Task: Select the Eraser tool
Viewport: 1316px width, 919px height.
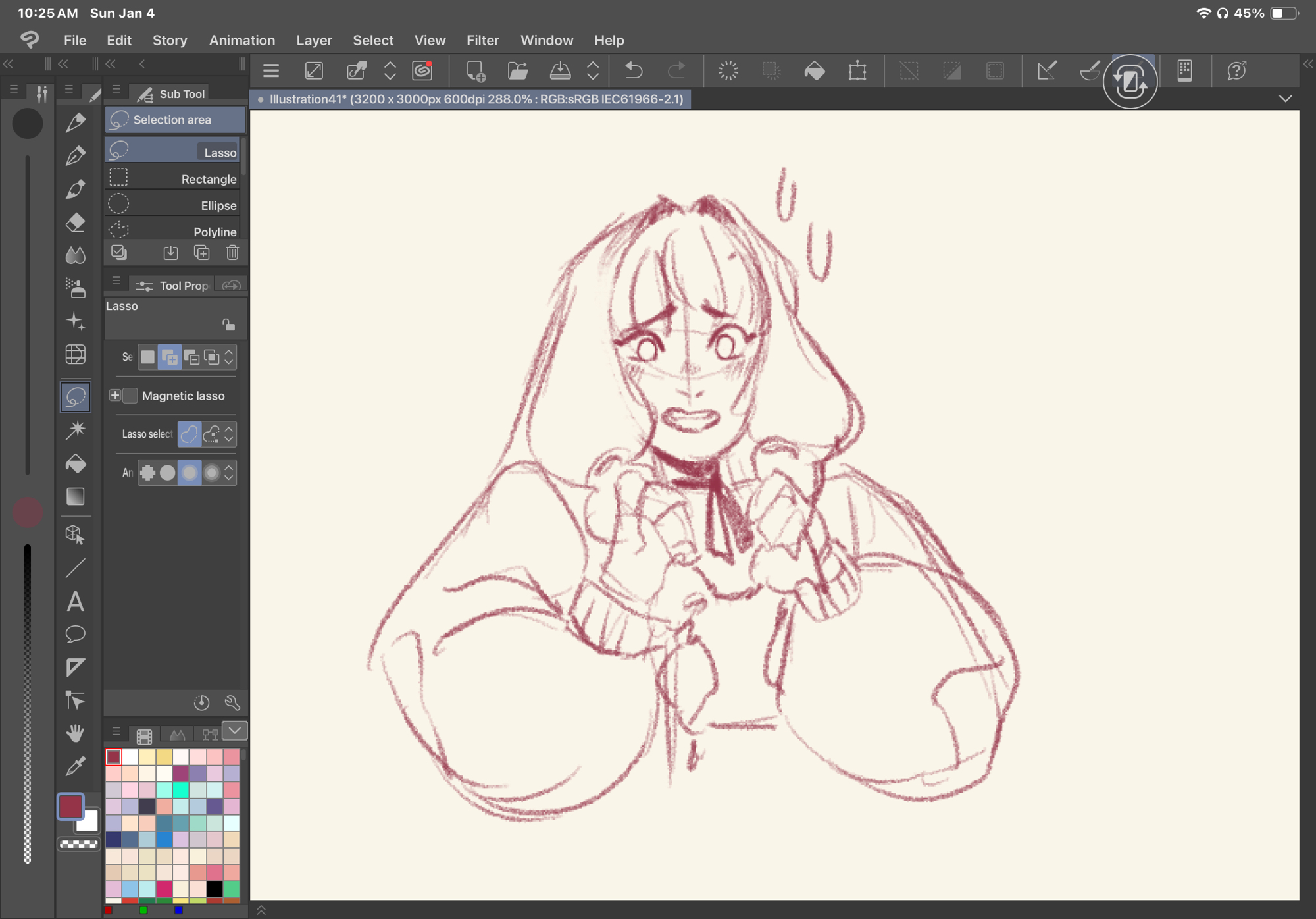Action: click(x=76, y=223)
